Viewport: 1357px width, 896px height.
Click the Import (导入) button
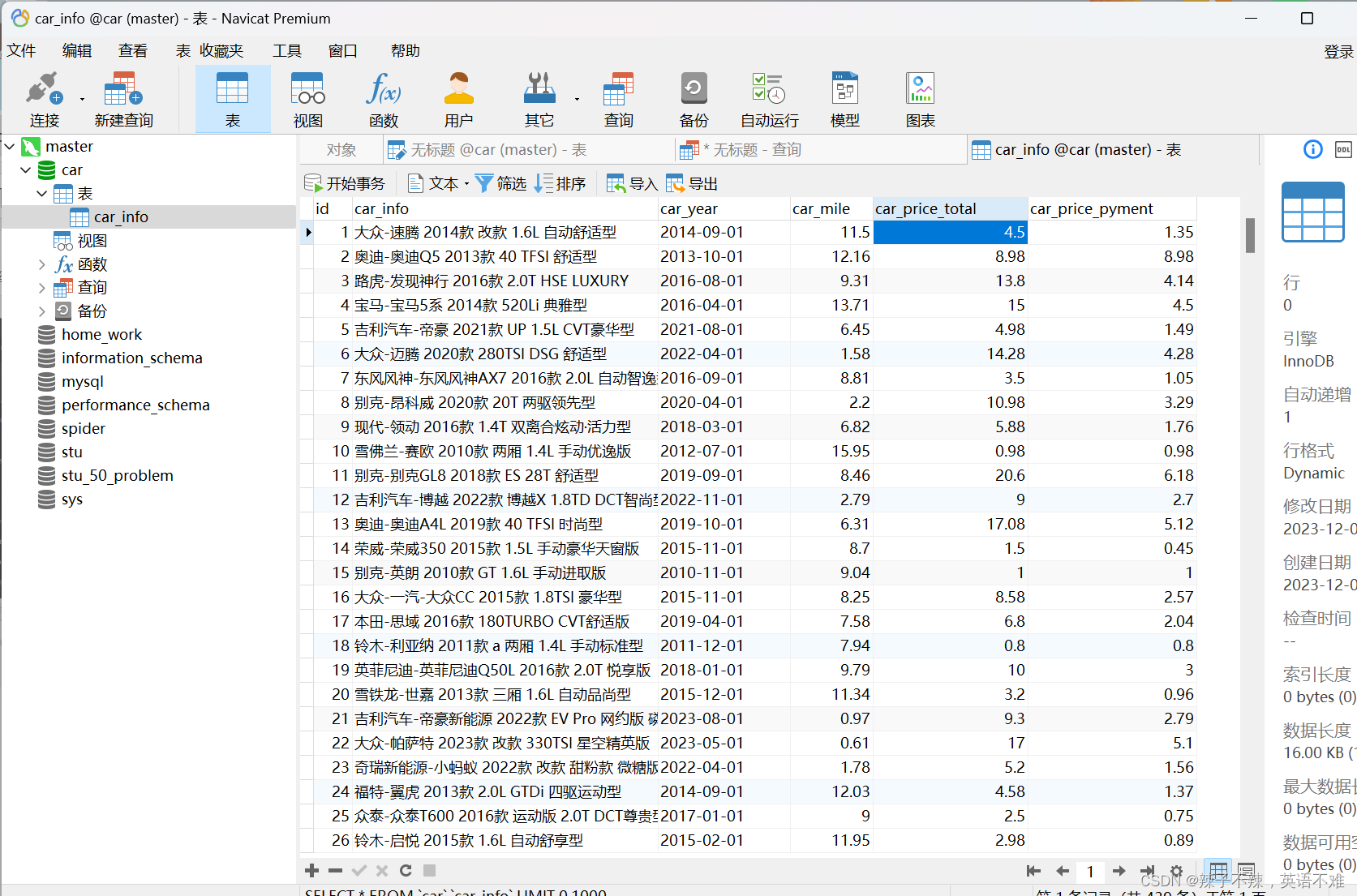(632, 183)
